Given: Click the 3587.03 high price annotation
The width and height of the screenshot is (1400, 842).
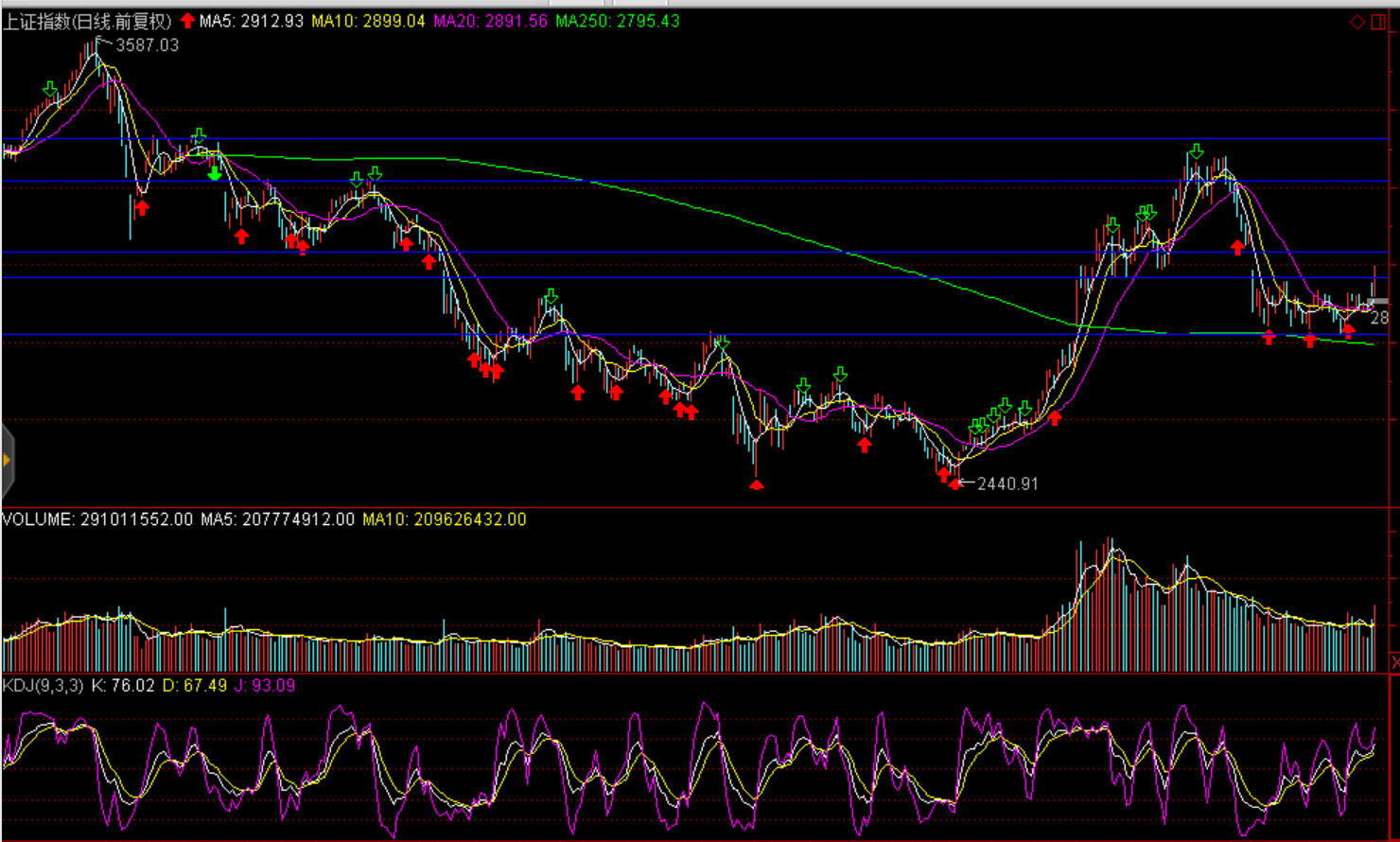Looking at the screenshot, I should [x=147, y=45].
